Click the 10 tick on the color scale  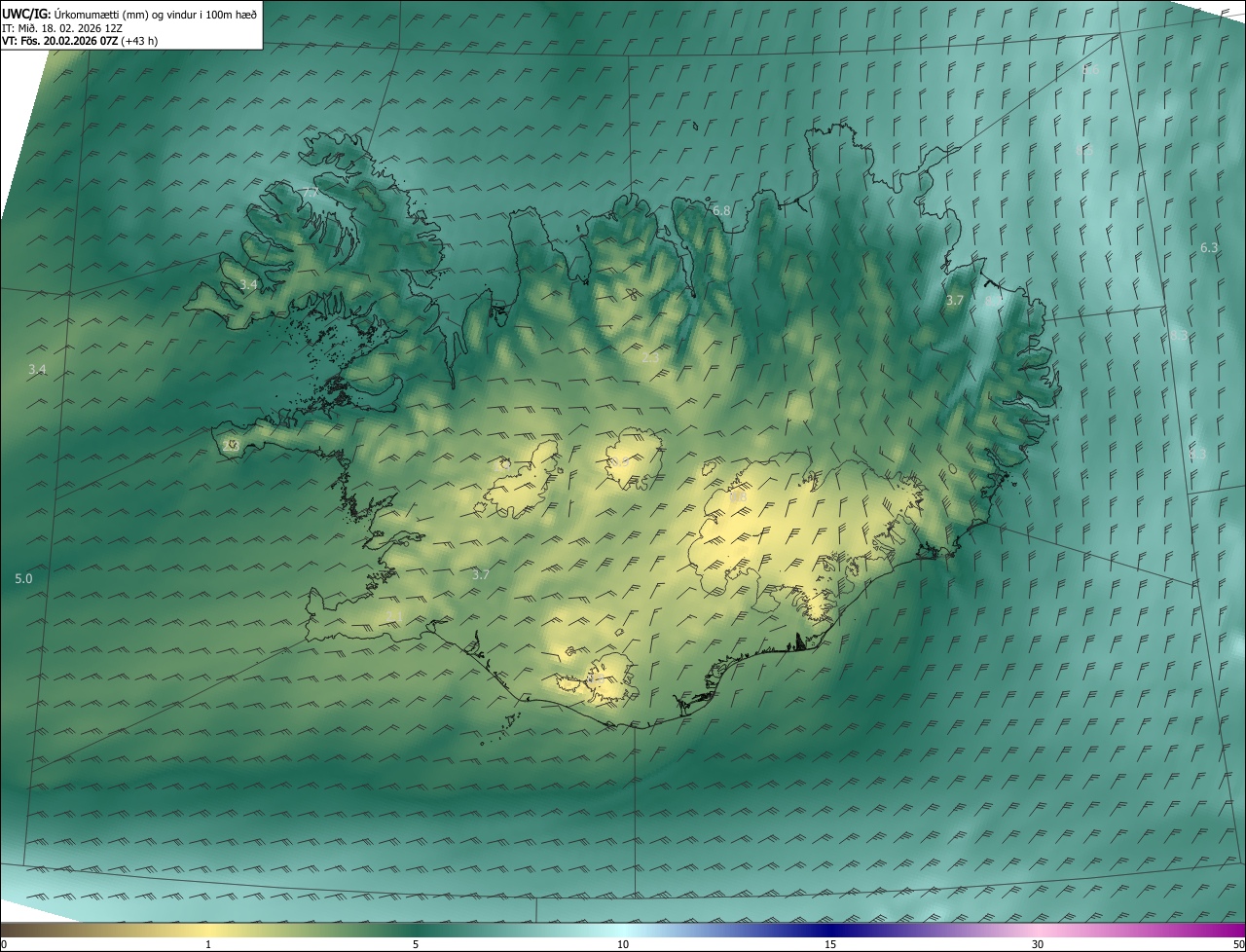pyautogui.click(x=623, y=945)
